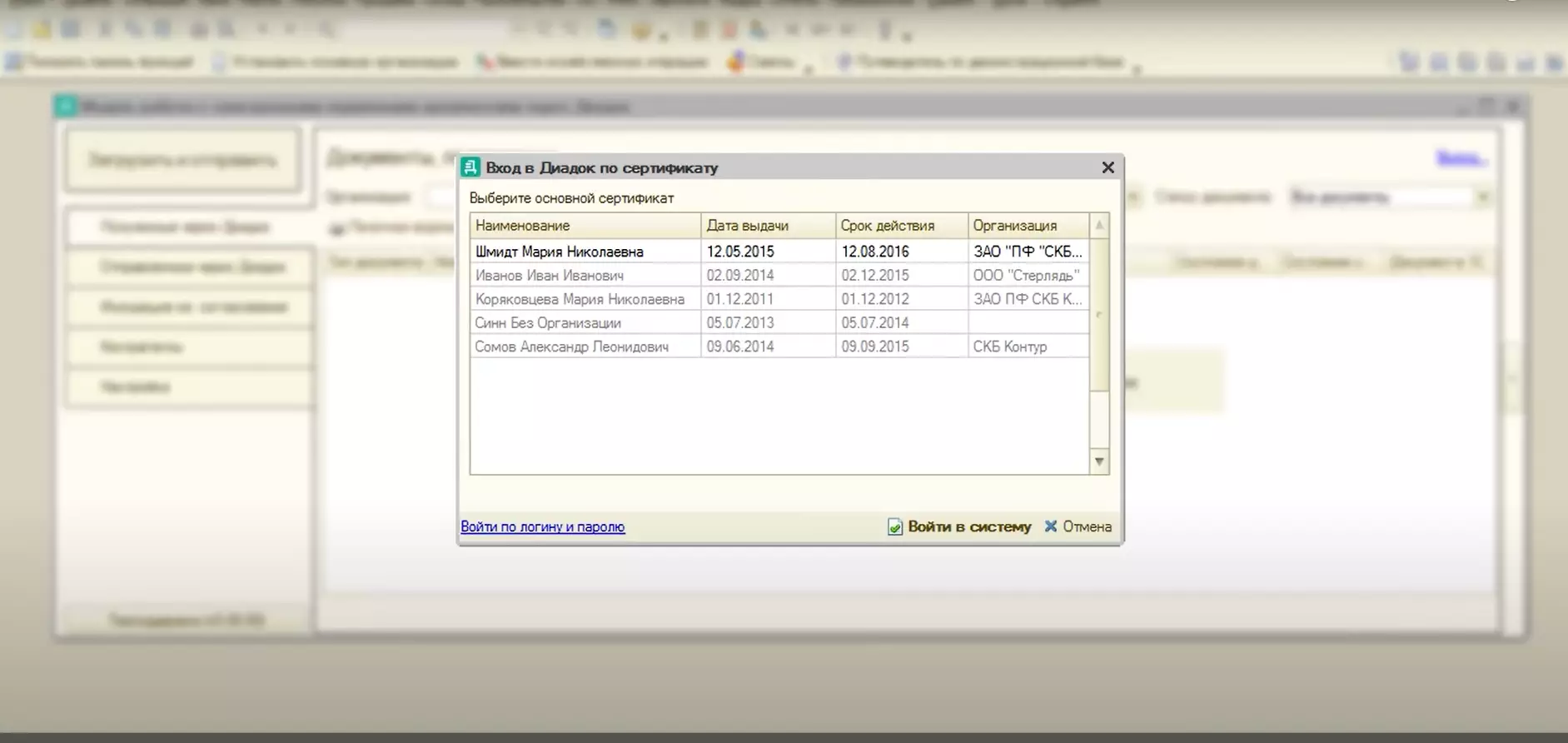Sort by the 'Срок действия' column header

coord(902,226)
